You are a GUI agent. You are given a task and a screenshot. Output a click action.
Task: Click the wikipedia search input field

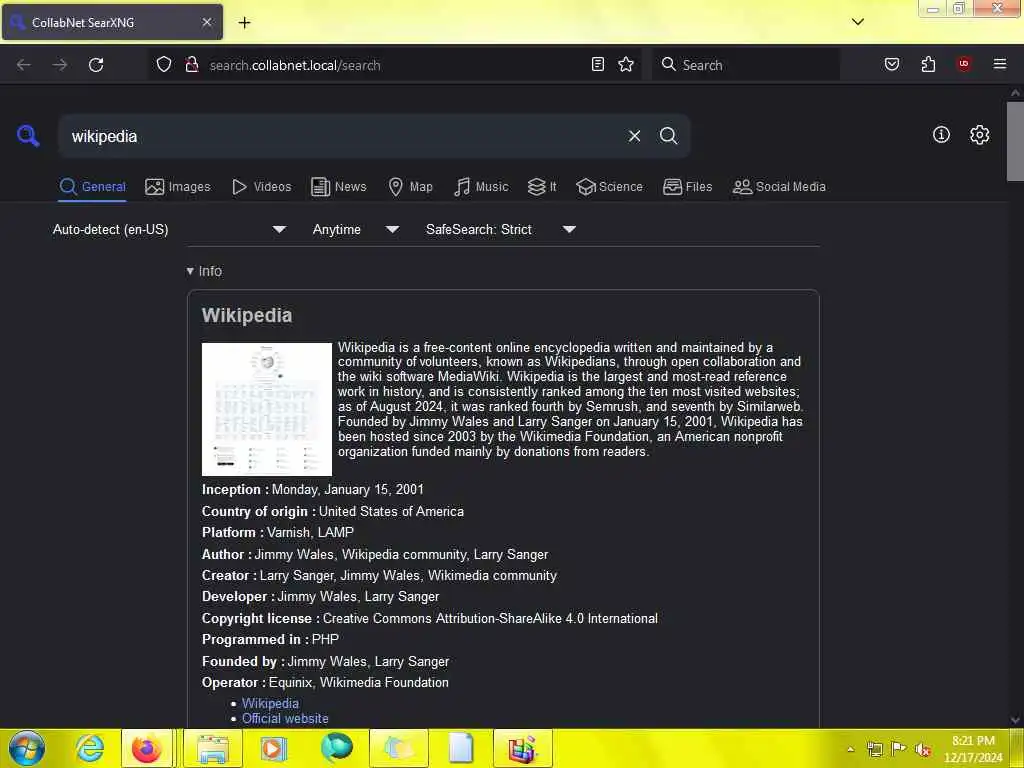click(x=343, y=136)
